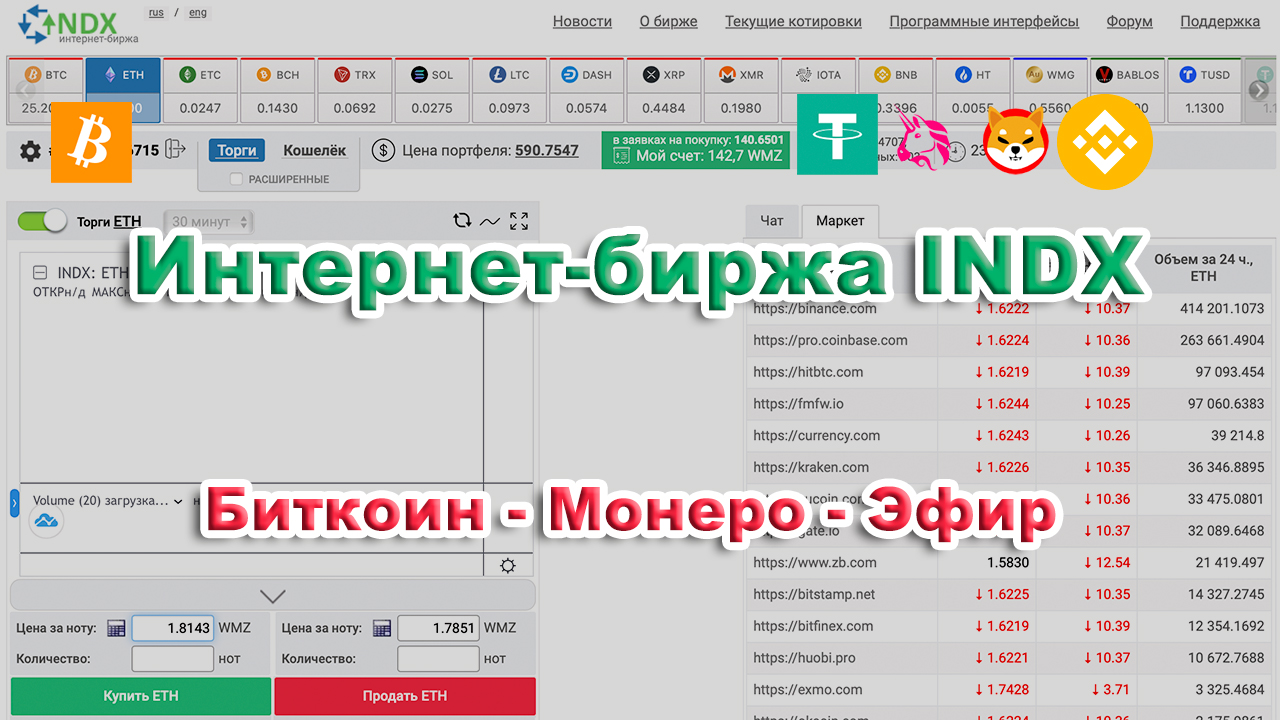Viewport: 1280px width, 720px height.
Task: Open the Кошелёк section
Action: (314, 150)
